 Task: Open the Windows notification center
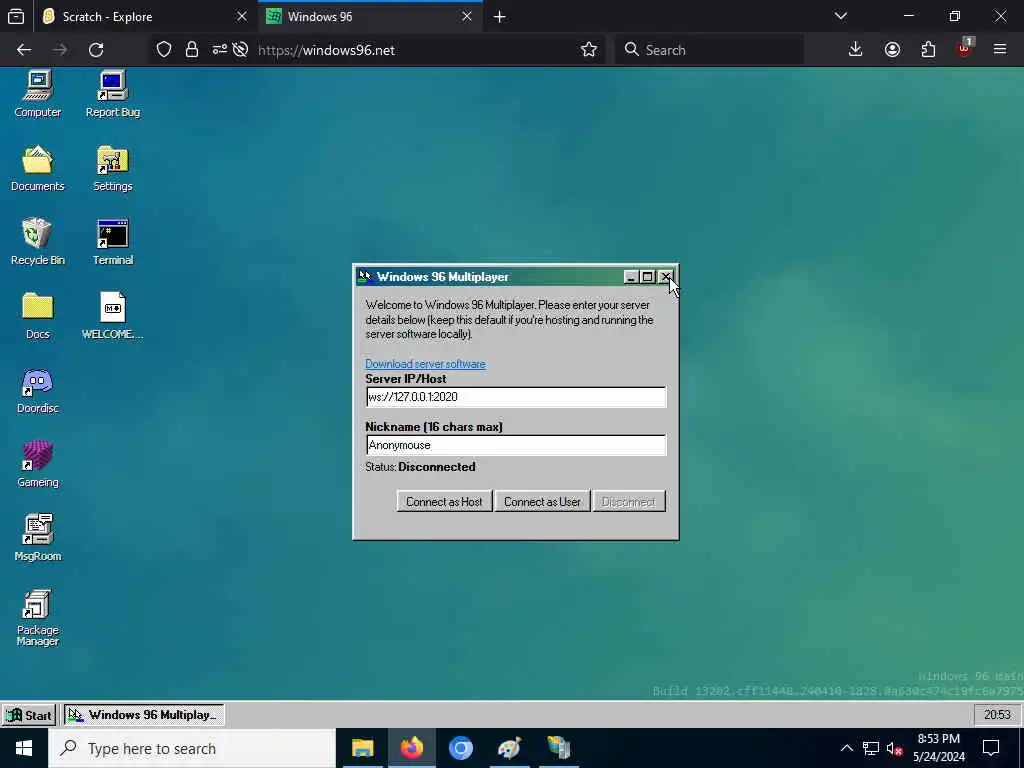pos(991,748)
